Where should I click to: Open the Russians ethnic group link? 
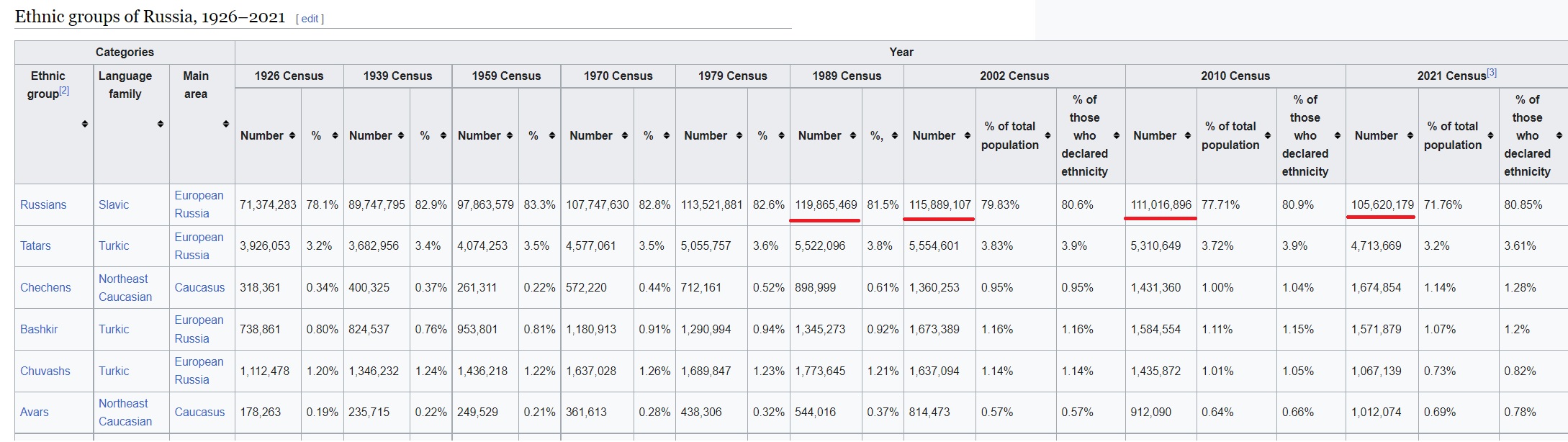point(43,205)
